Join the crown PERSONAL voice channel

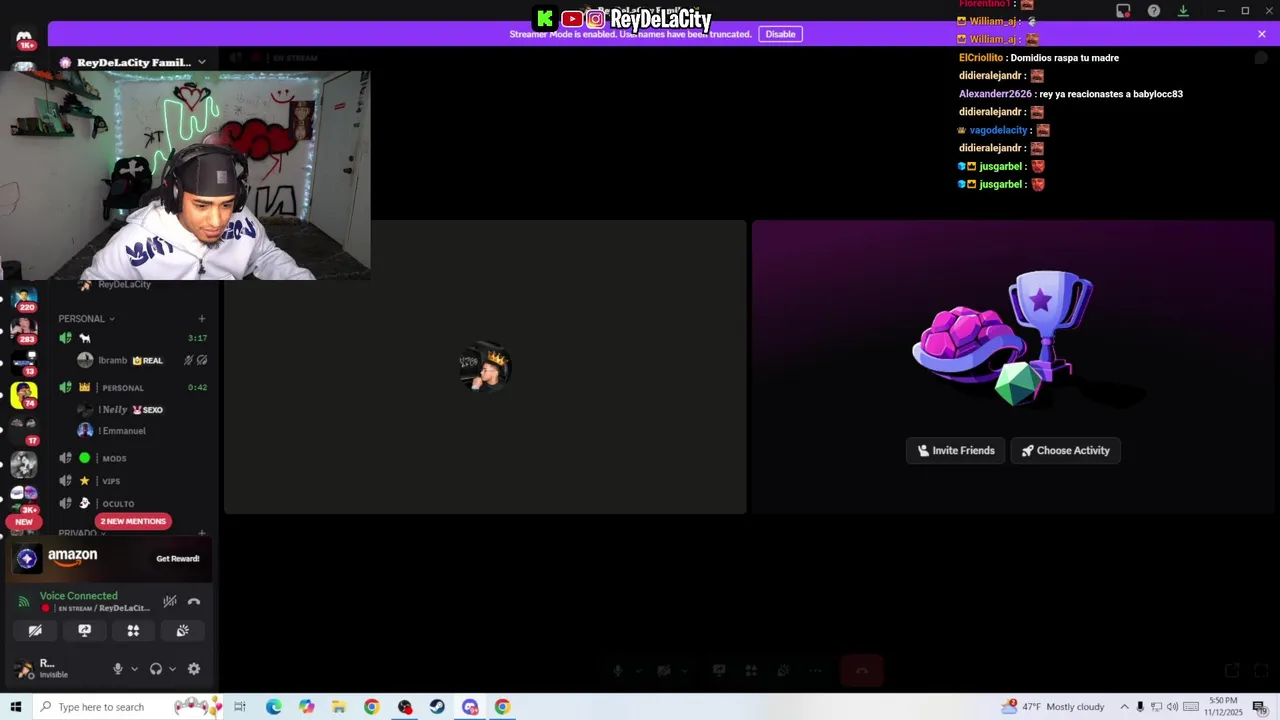[132, 387]
